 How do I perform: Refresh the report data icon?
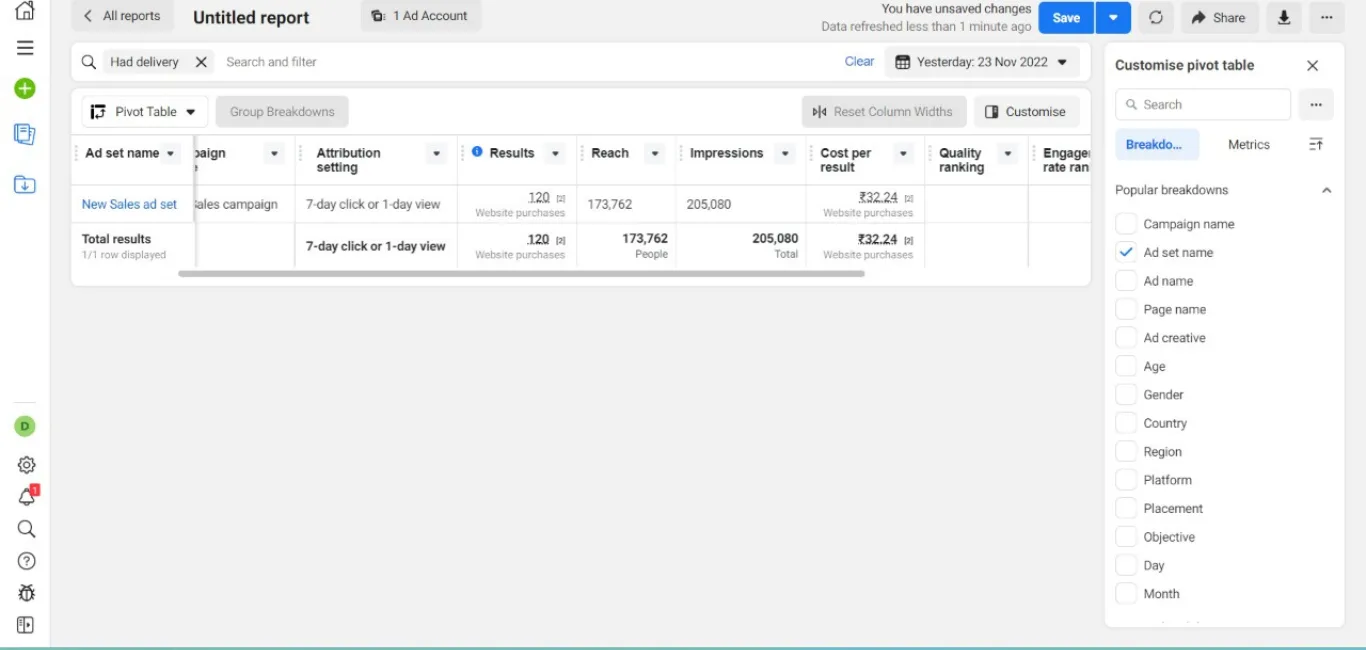1156,17
